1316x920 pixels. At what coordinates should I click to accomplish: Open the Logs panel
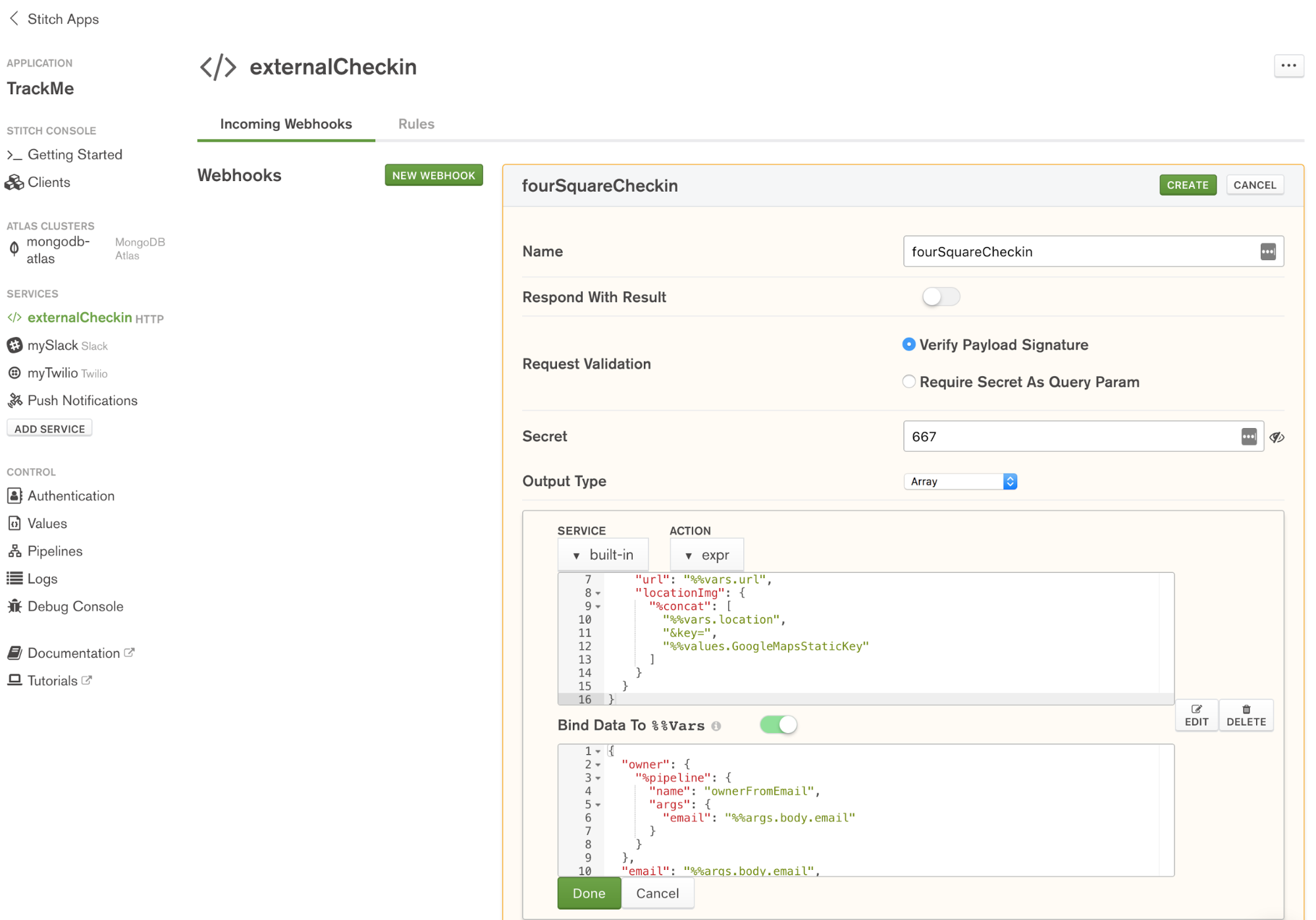point(42,578)
